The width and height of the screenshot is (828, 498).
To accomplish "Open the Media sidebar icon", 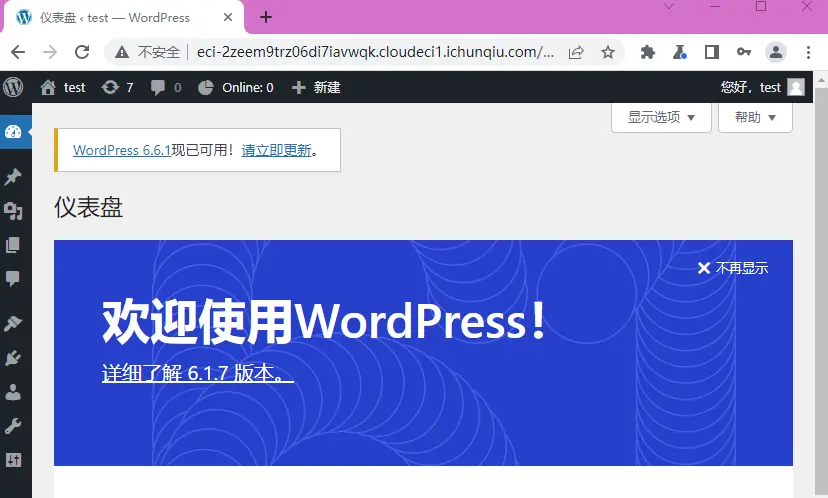I will (13, 211).
